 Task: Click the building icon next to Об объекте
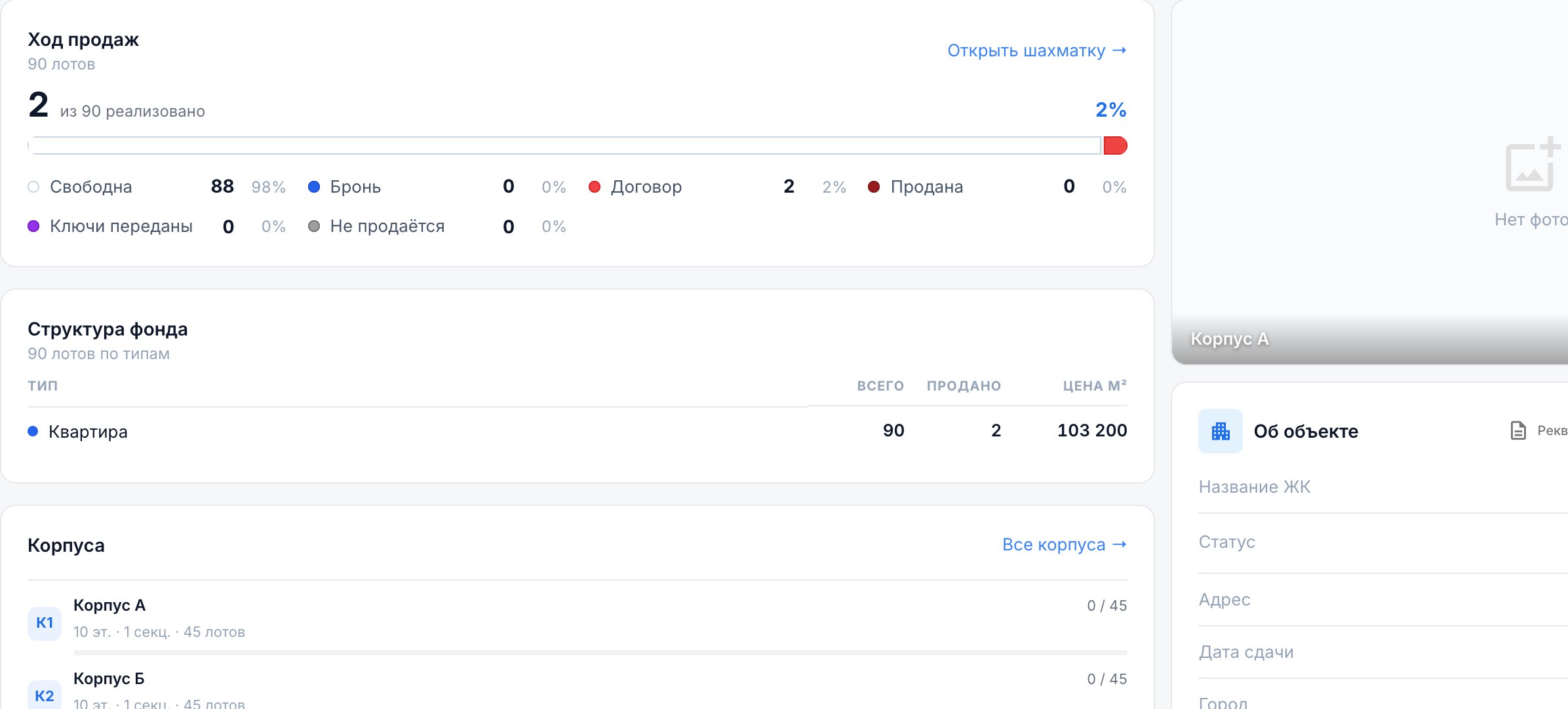coord(1220,431)
